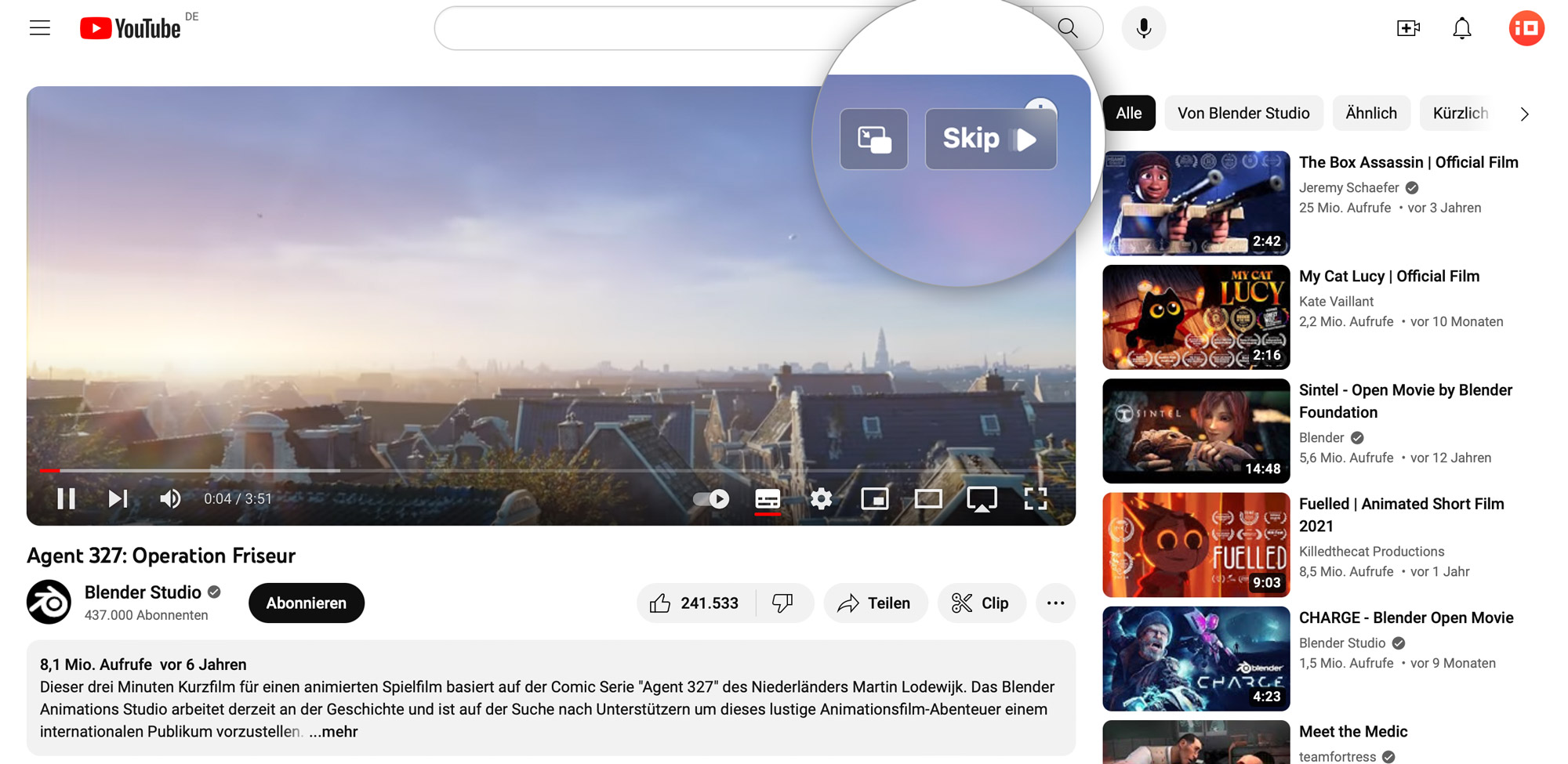This screenshot has height=764, width=1568.
Task: Toggle subtitles in the player
Action: coord(768,499)
